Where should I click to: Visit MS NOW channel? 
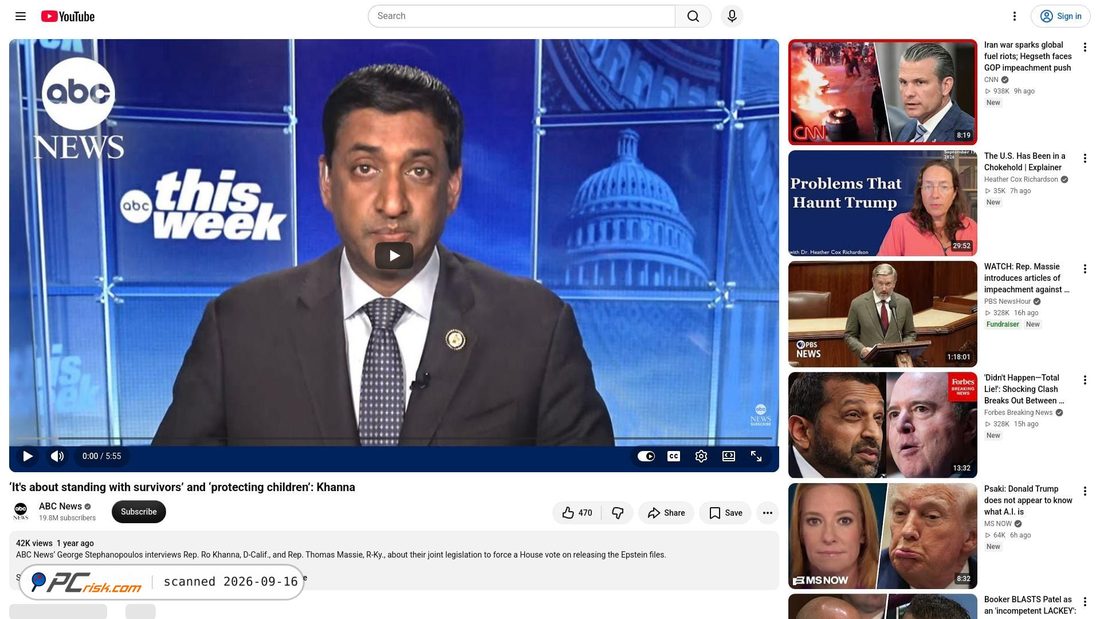(x=998, y=524)
